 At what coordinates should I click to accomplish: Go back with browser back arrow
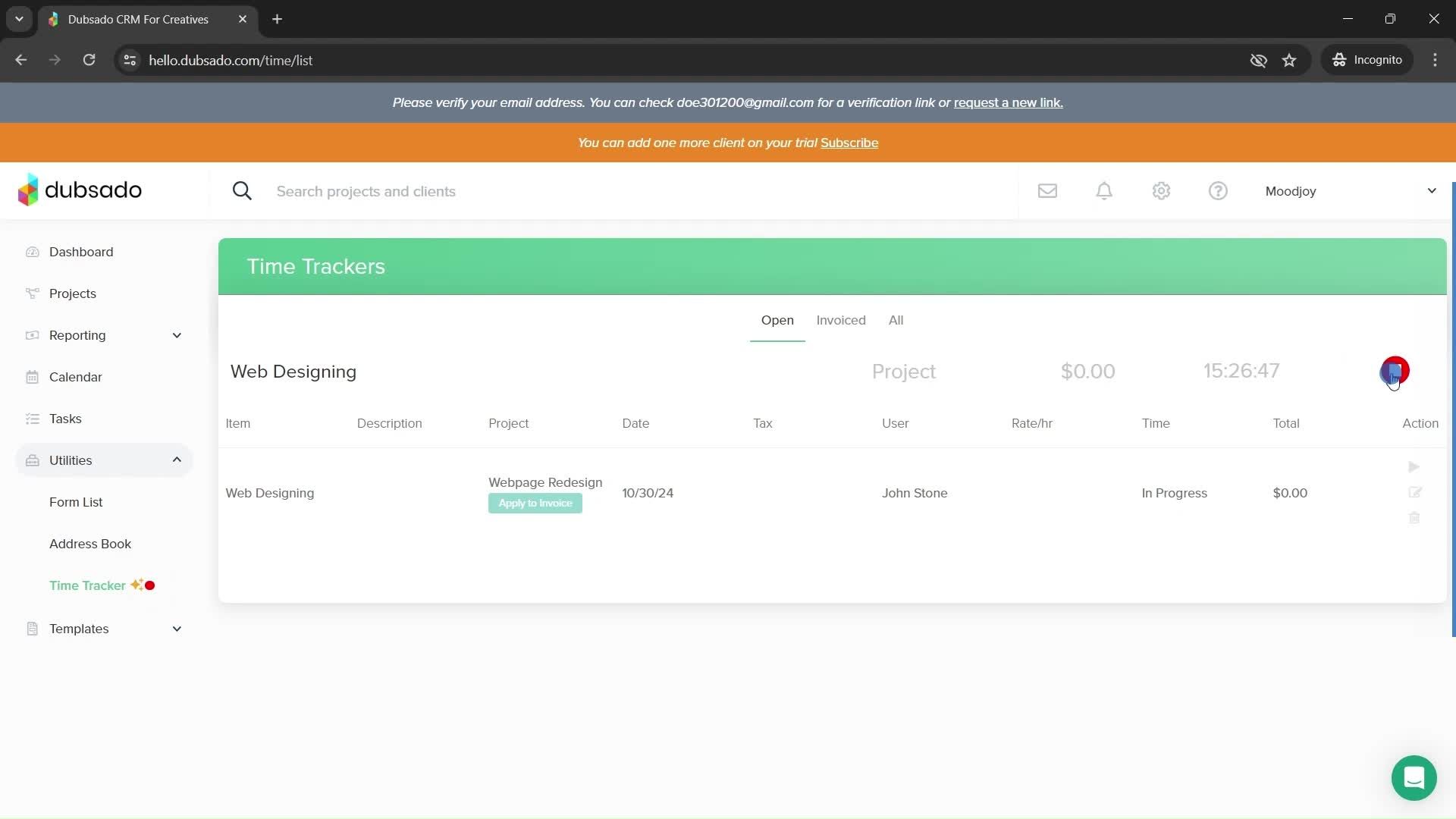point(21,60)
